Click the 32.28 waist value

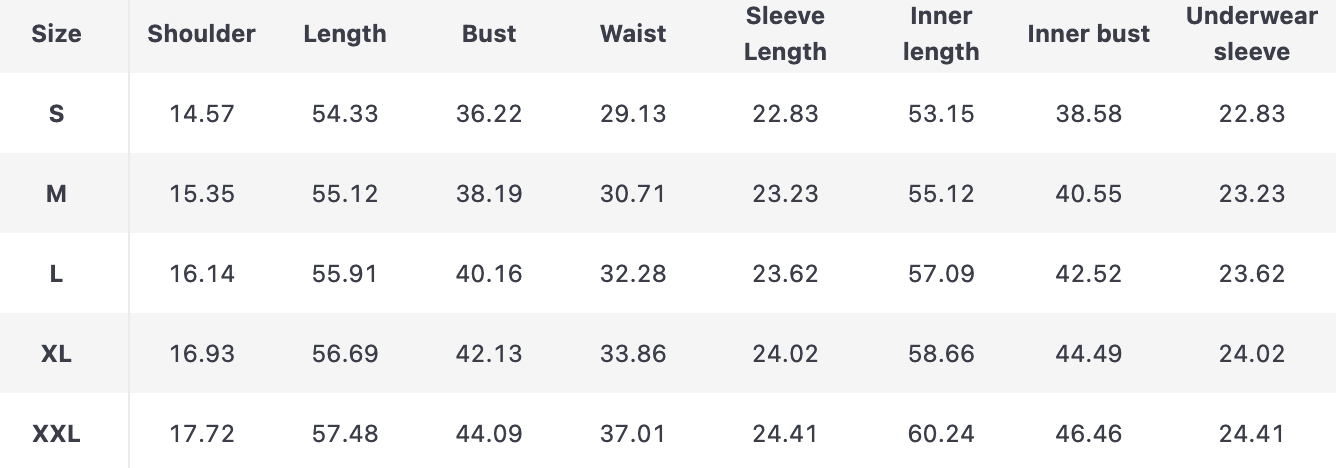pos(633,274)
